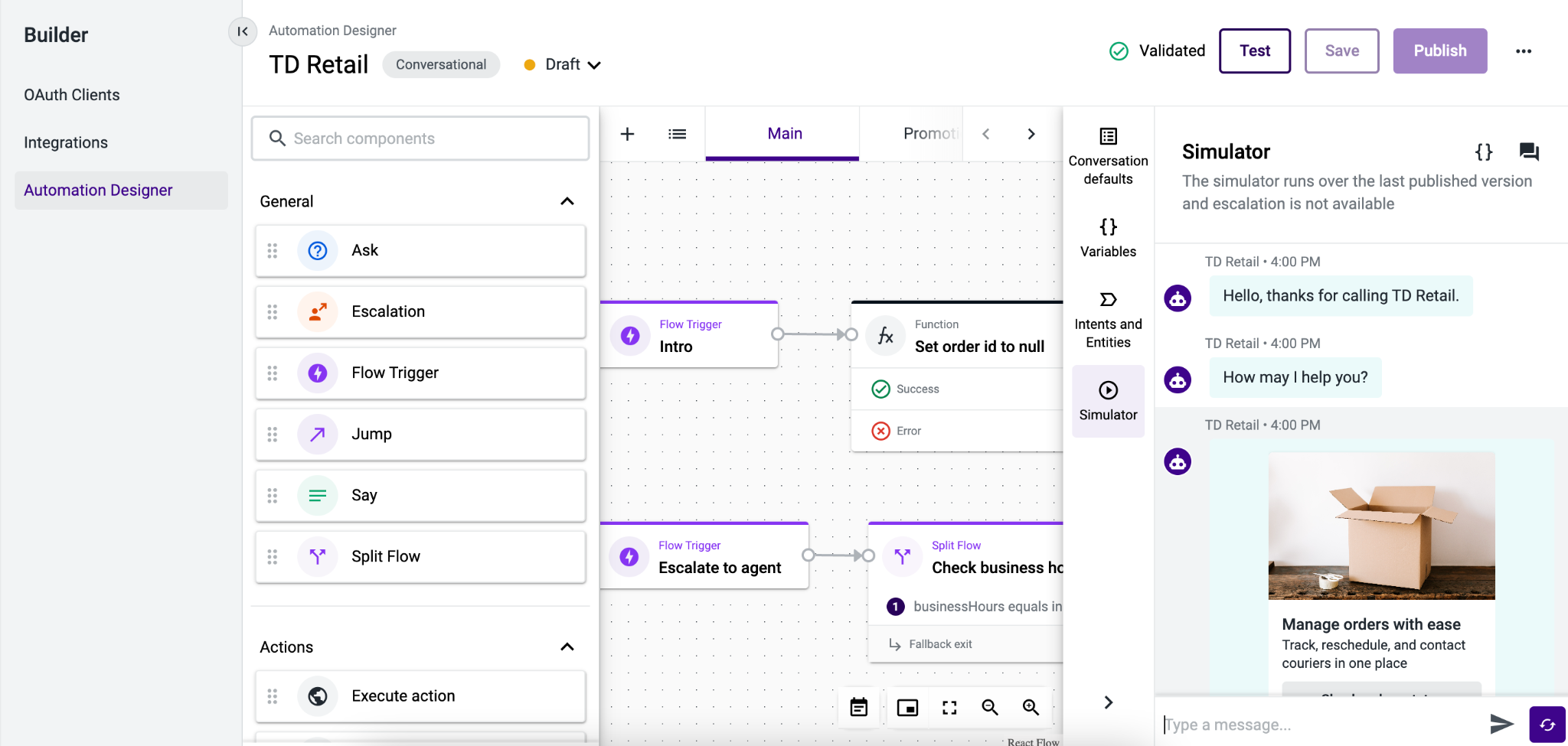
Task: Open the Variables panel
Action: coord(1108,236)
